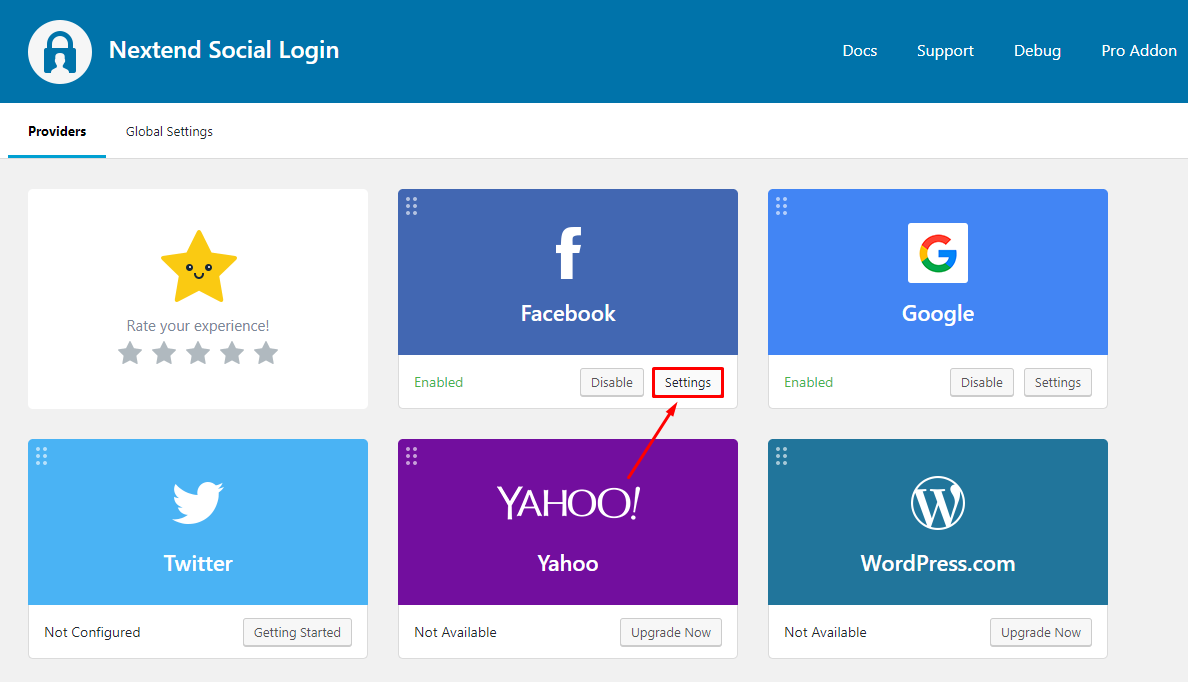Click the Yahoo 'Not Available' status text
This screenshot has width=1188, height=682.
[x=455, y=633]
